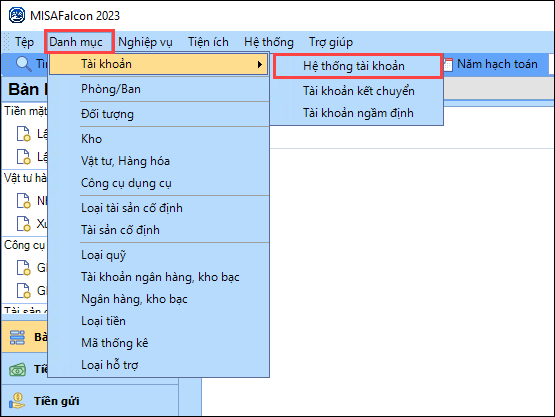This screenshot has width=555, height=417.
Task: Open the Nghiệp vụ menu
Action: coord(145,42)
